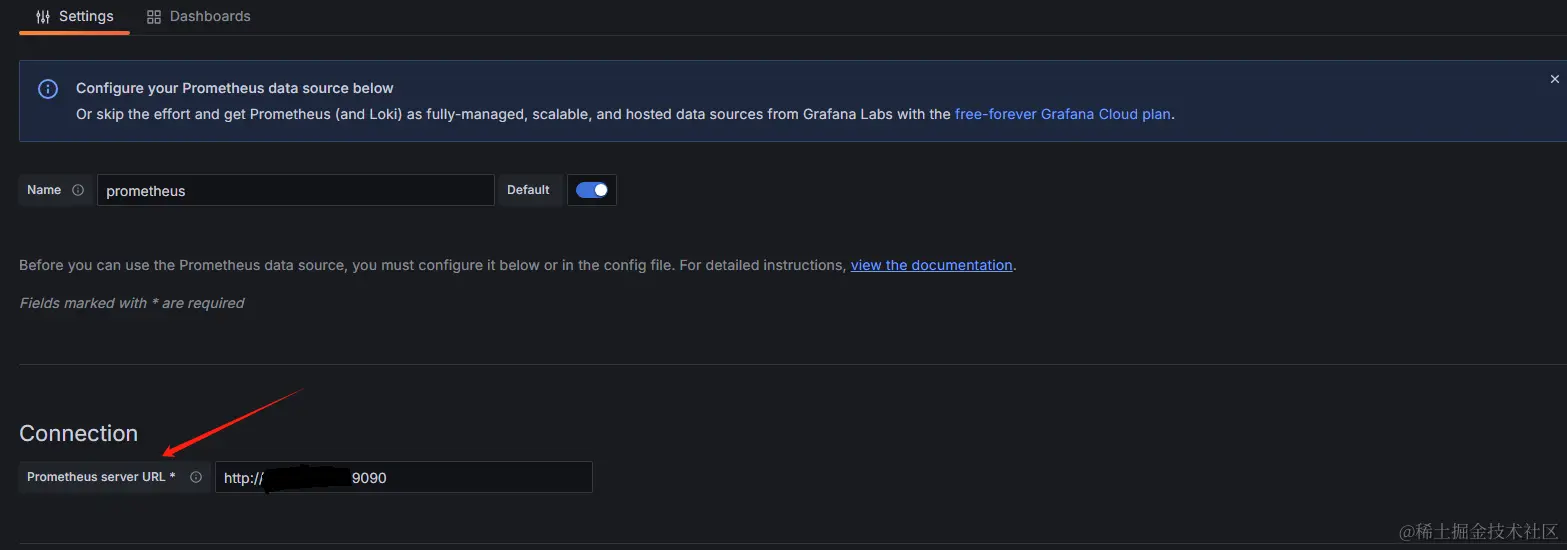Image resolution: width=1567 pixels, height=550 pixels.
Task: Click the Name field info icon
Action: click(x=78, y=190)
